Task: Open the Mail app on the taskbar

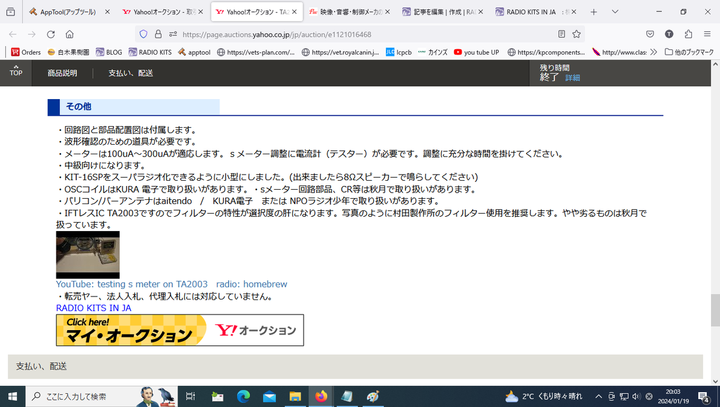Action: (x=270, y=396)
